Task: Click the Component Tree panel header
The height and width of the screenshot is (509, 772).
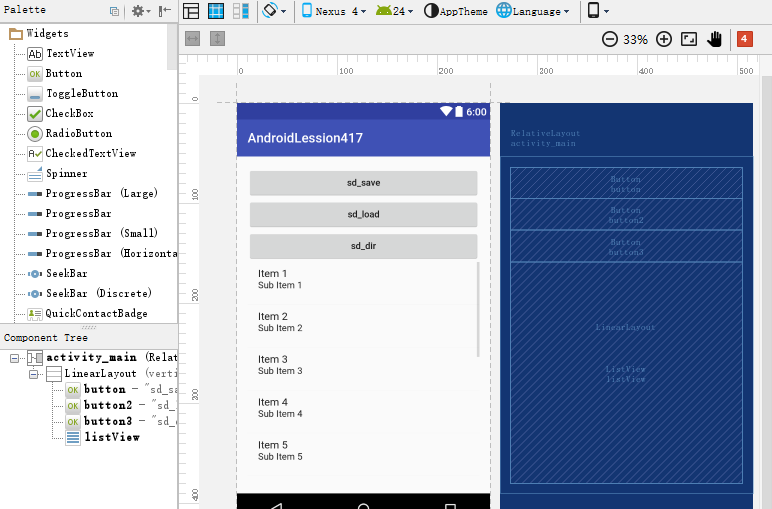Action: pos(89,338)
